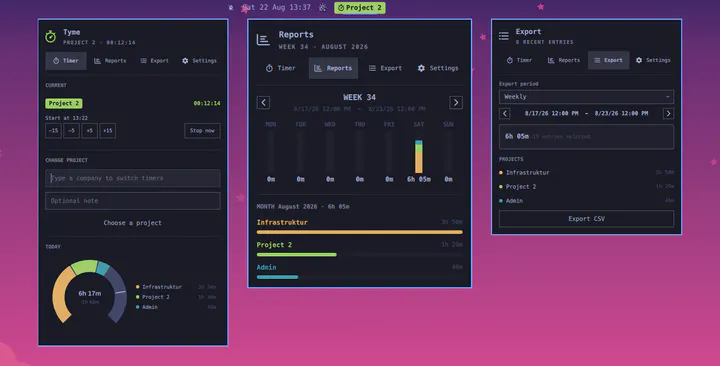Select Project 2 in Export projects list
The width and height of the screenshot is (720, 366).
pos(586,186)
